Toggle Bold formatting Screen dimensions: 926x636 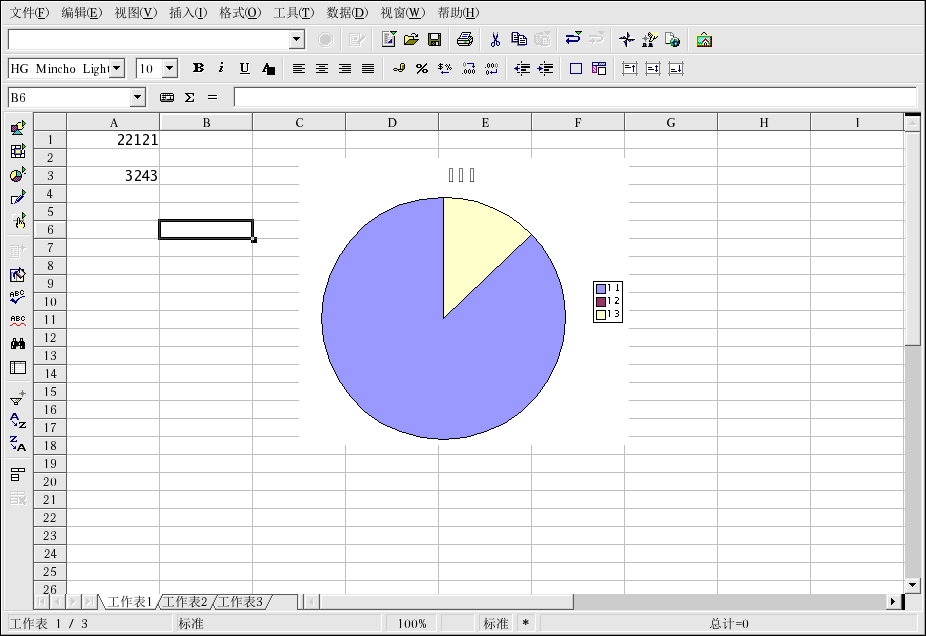pyautogui.click(x=198, y=69)
